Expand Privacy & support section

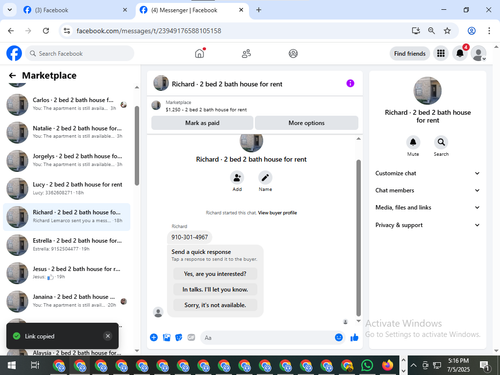[428, 225]
